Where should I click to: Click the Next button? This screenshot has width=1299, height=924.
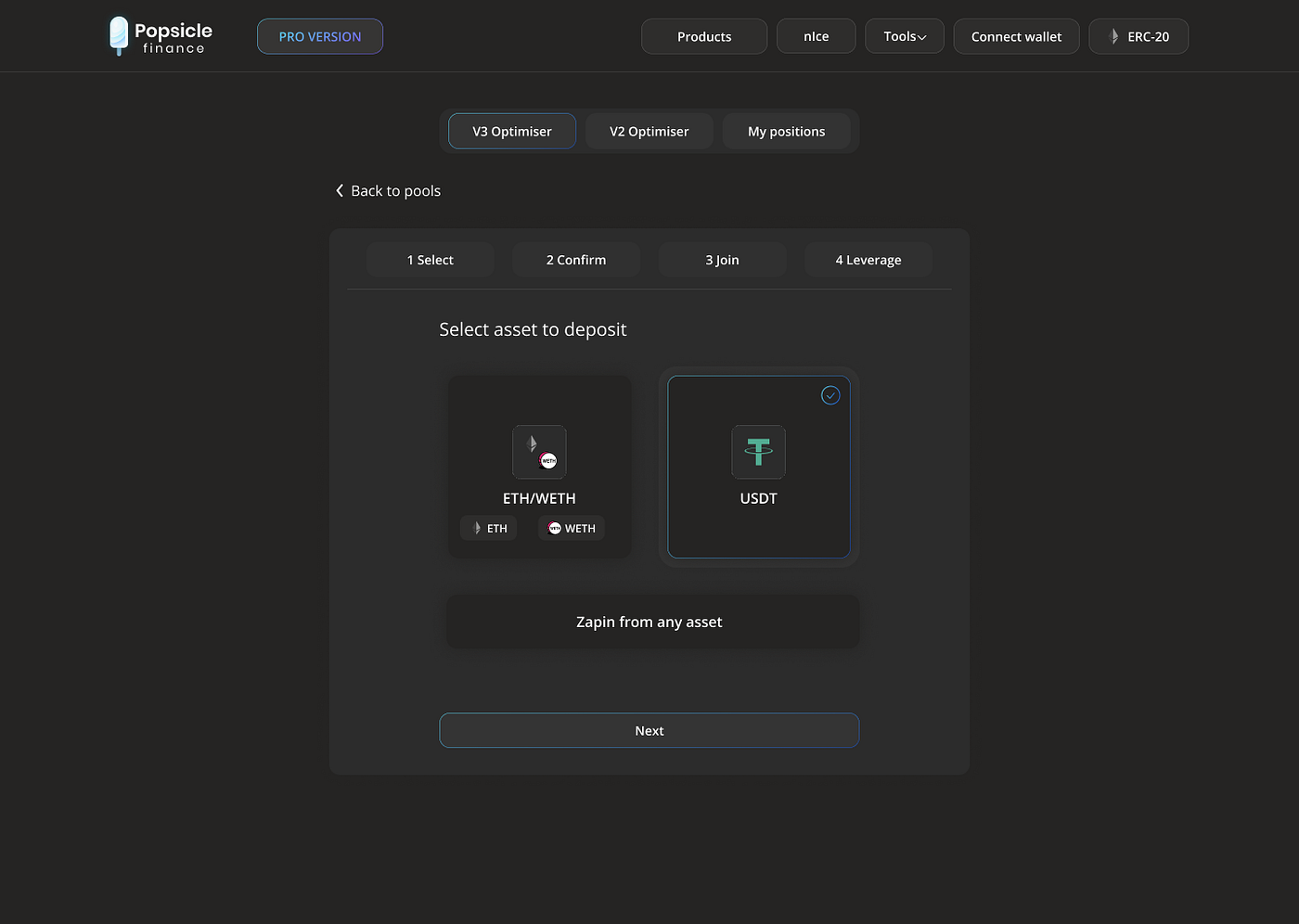[649, 730]
